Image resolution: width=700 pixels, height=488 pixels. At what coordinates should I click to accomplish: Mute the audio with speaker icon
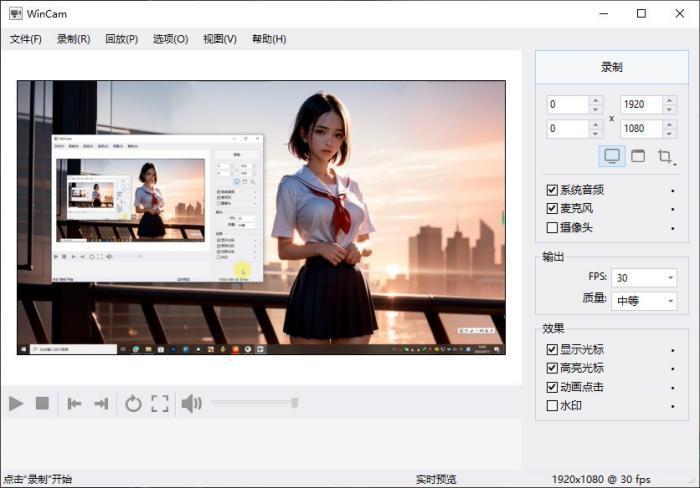(191, 403)
